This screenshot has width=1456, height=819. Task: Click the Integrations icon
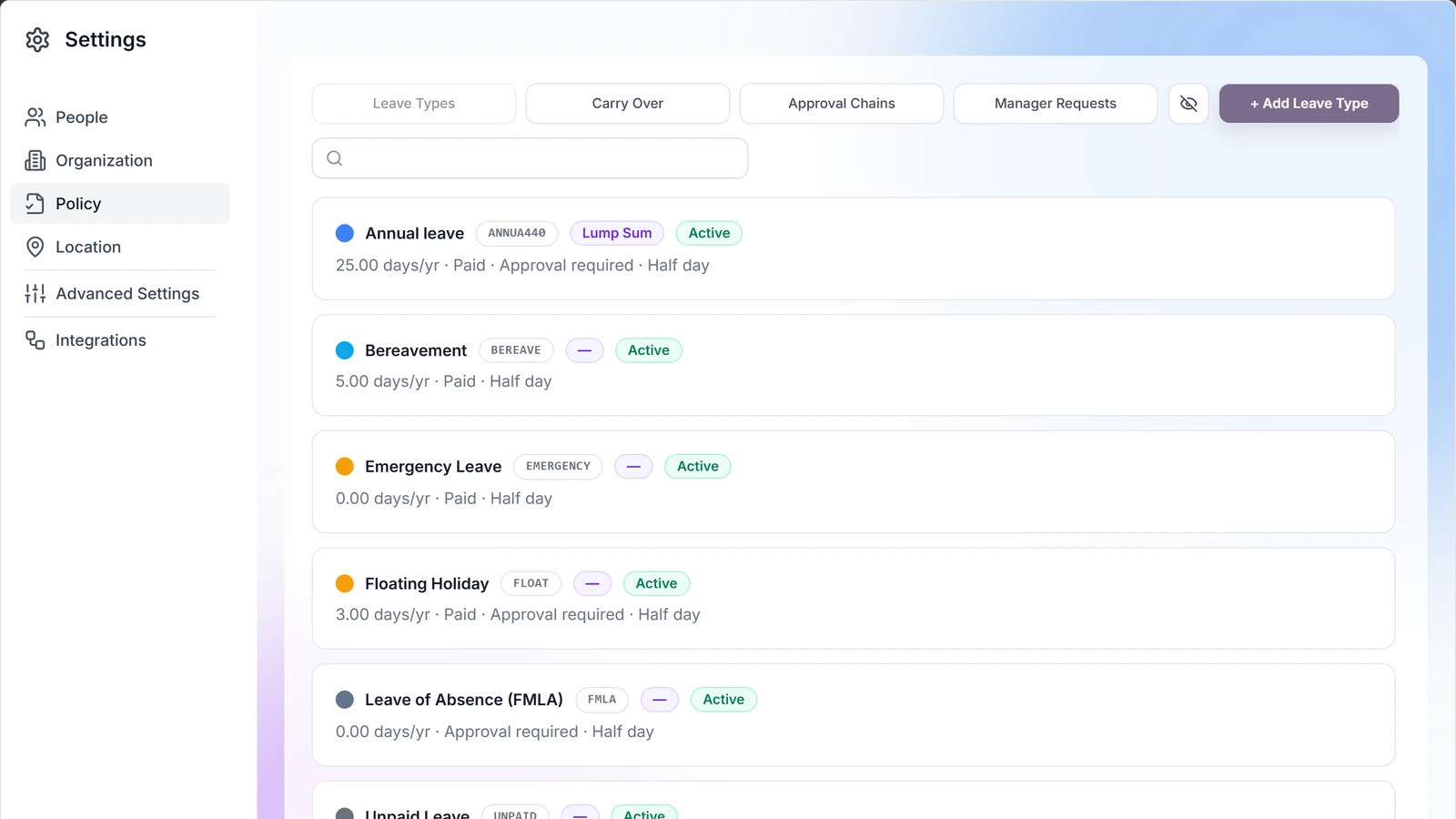(x=35, y=340)
